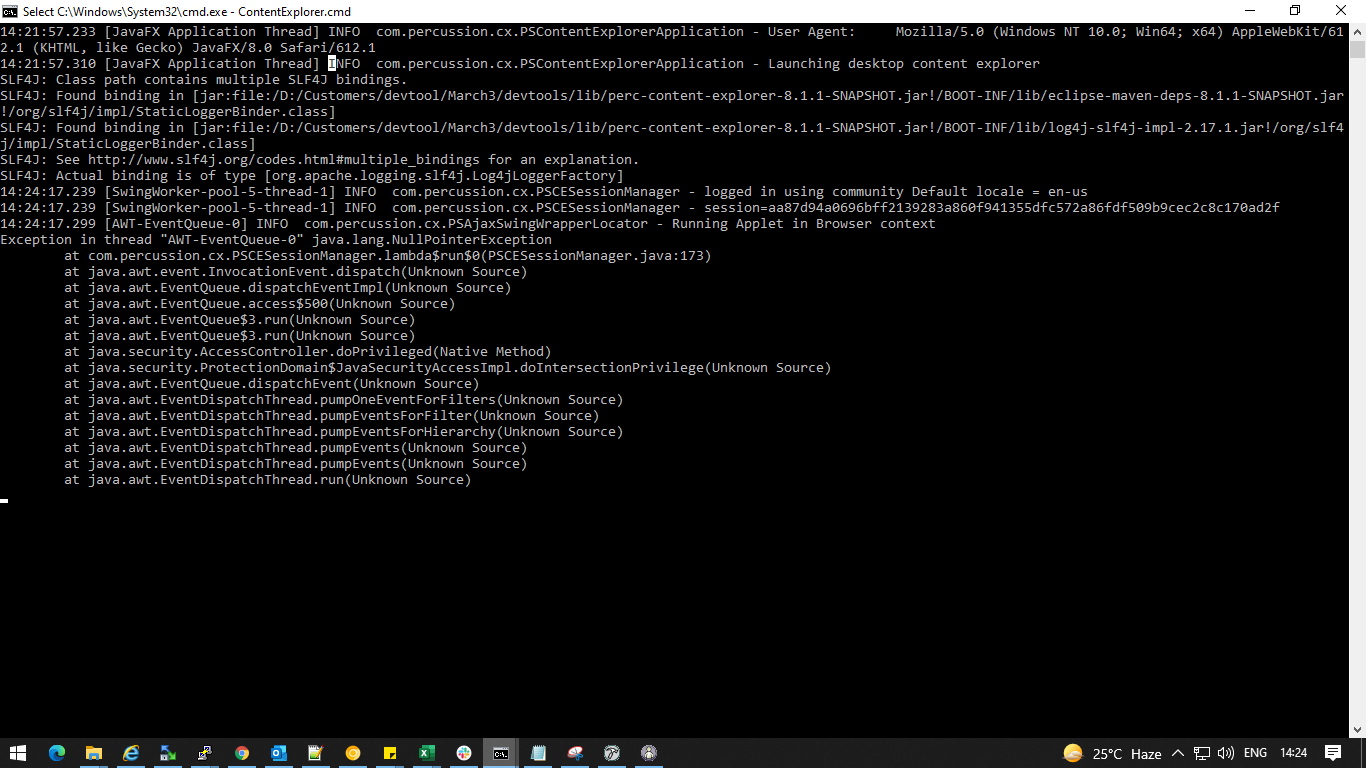Open the cmd window system menu icon
Screen dimensions: 1366x768
[11, 11]
